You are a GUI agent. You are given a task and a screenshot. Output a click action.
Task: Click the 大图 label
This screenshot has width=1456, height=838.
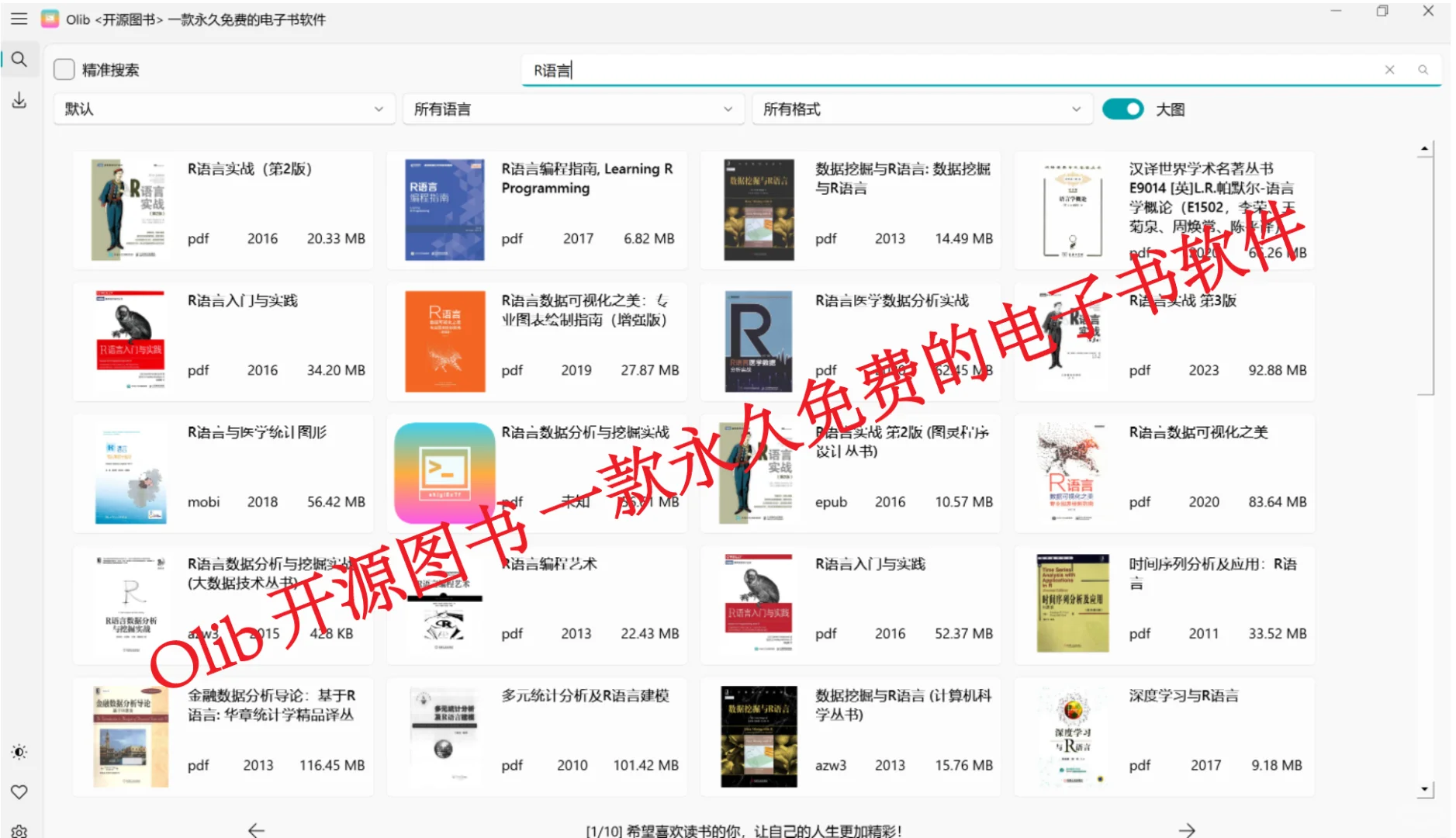click(x=1170, y=109)
